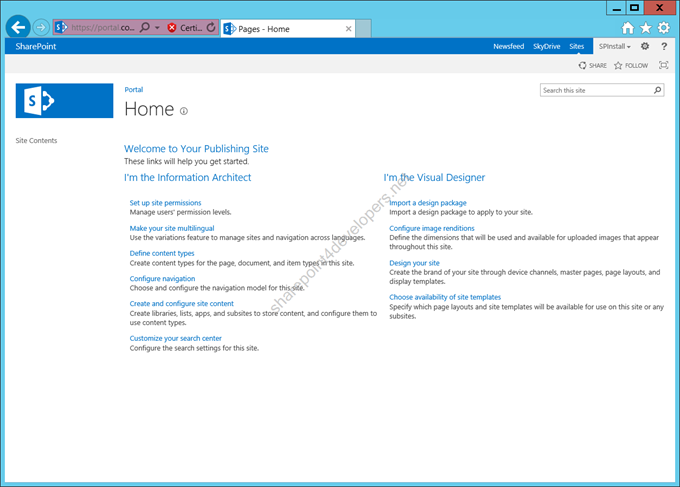Click the Welcome to Your Publishing Site heading
Screen dimensions: 680x487
[x=196, y=149]
